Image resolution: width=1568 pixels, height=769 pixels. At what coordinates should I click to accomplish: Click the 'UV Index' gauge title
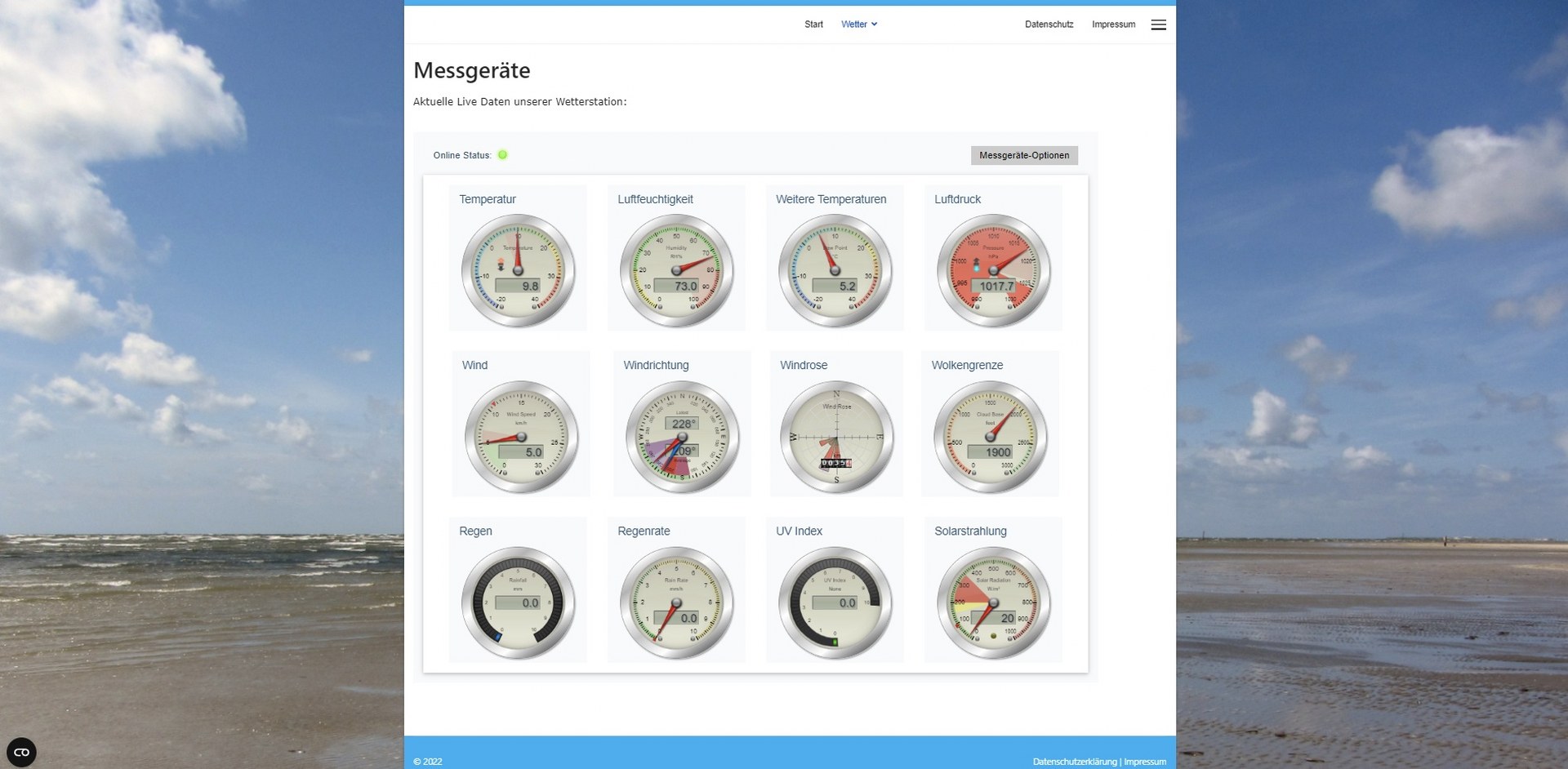799,531
